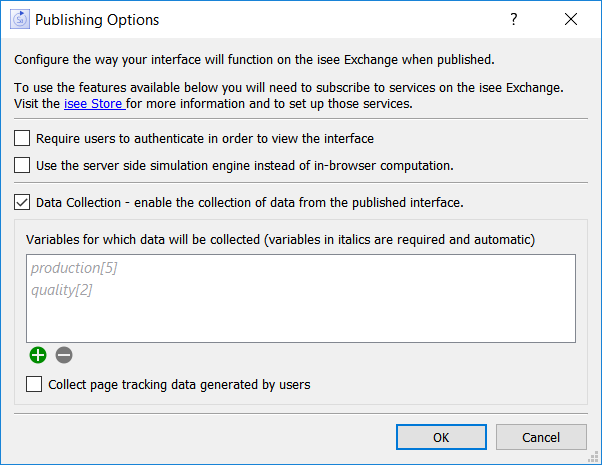Enable the collect page tracking data checkbox

34,384
